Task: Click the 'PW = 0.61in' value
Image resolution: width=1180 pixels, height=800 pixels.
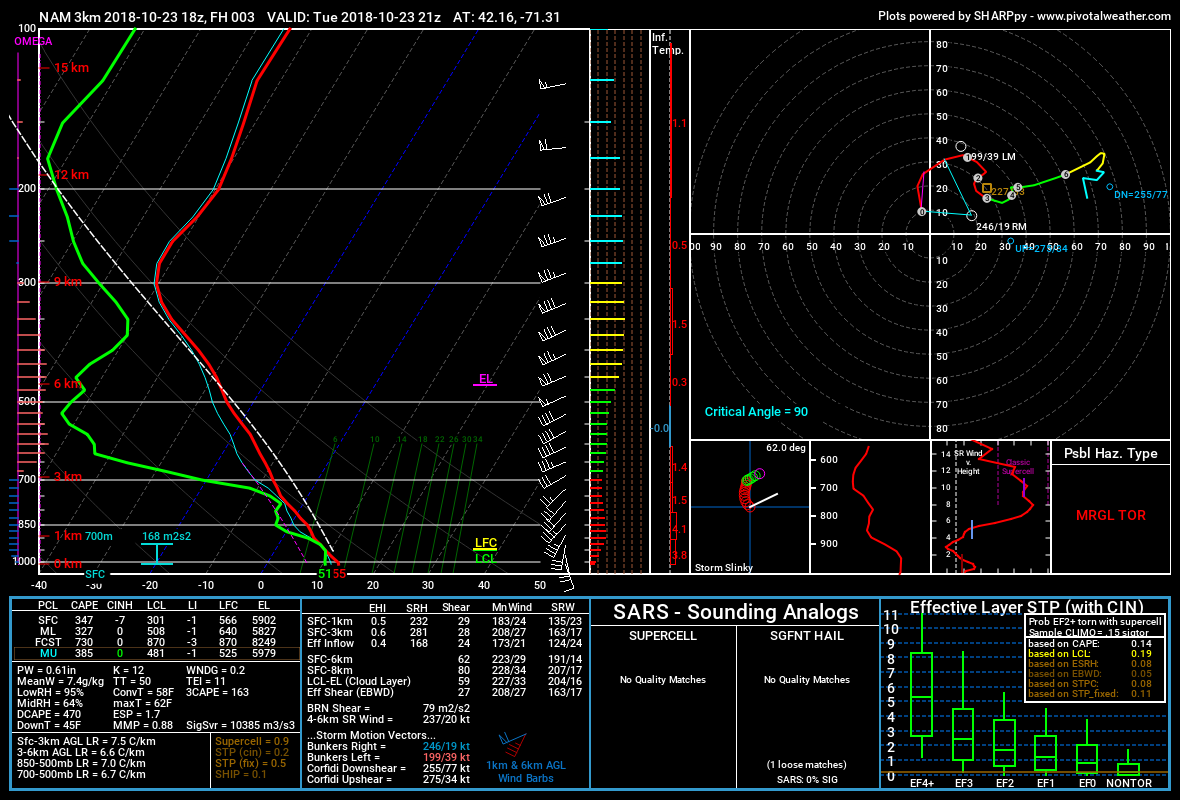Action: coord(47,670)
